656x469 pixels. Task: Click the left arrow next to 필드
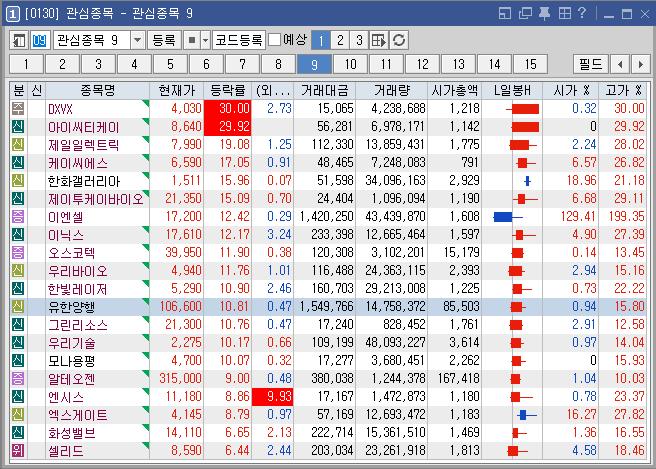(x=620, y=64)
